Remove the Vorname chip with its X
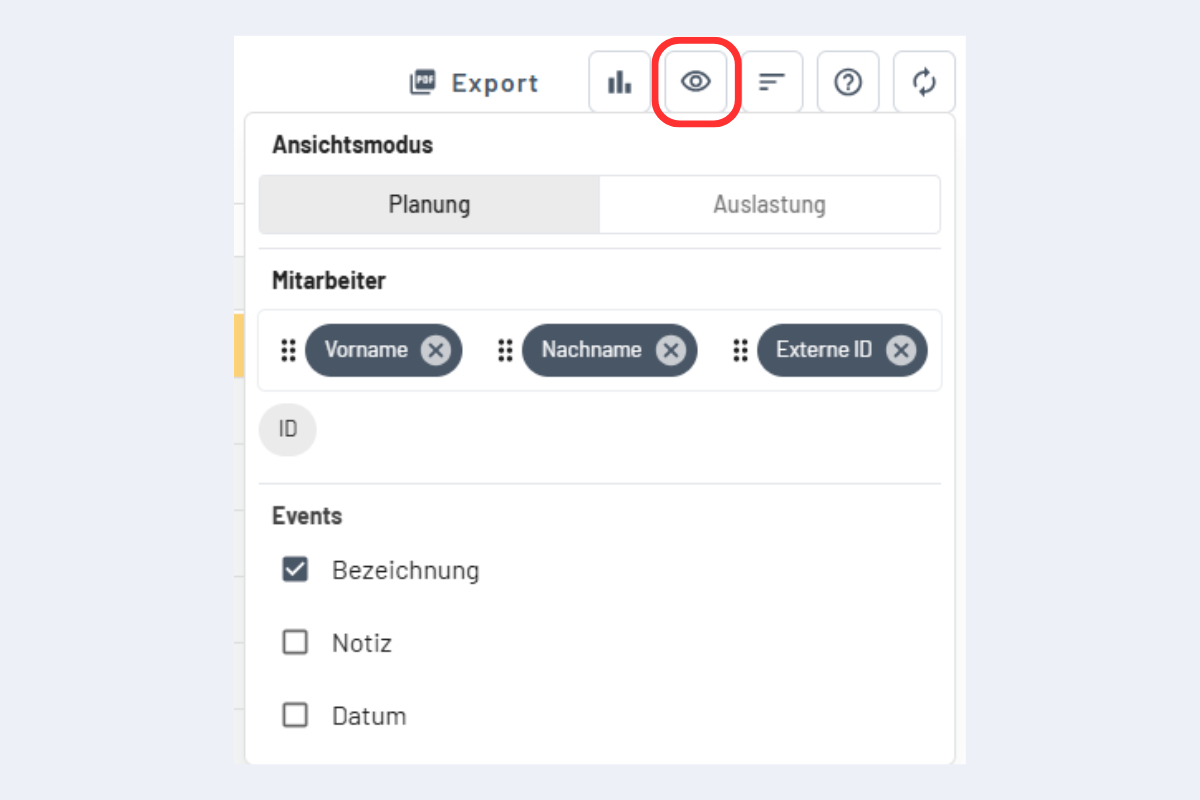This screenshot has width=1200, height=800. click(x=435, y=350)
